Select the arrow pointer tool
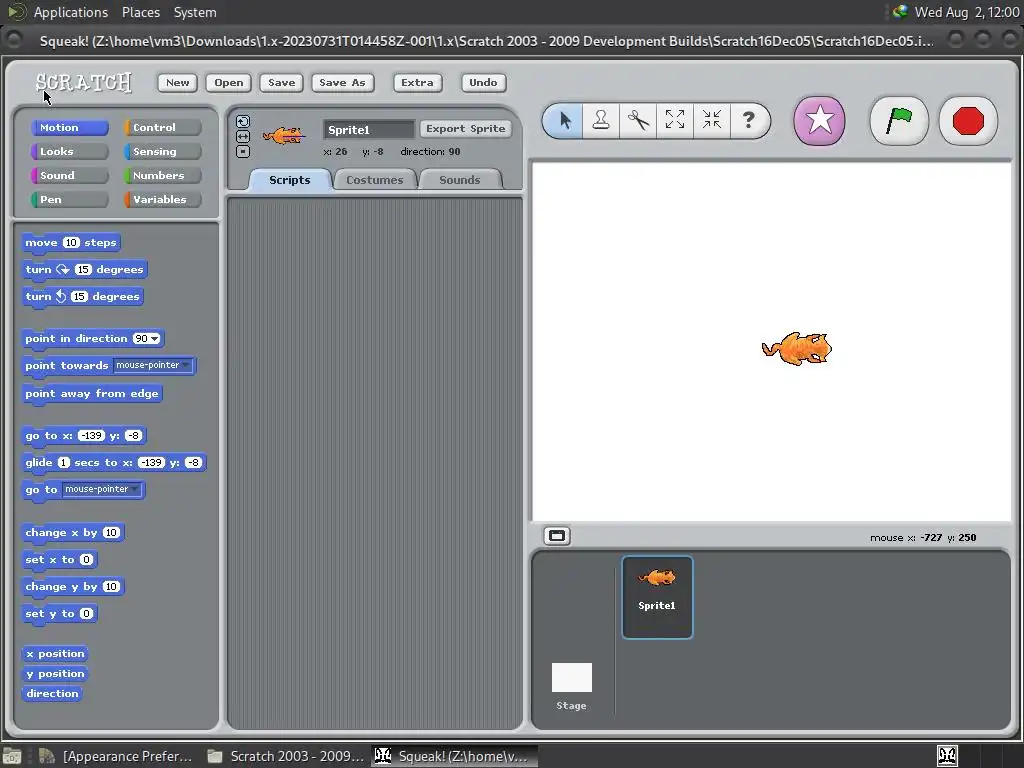 (x=565, y=120)
